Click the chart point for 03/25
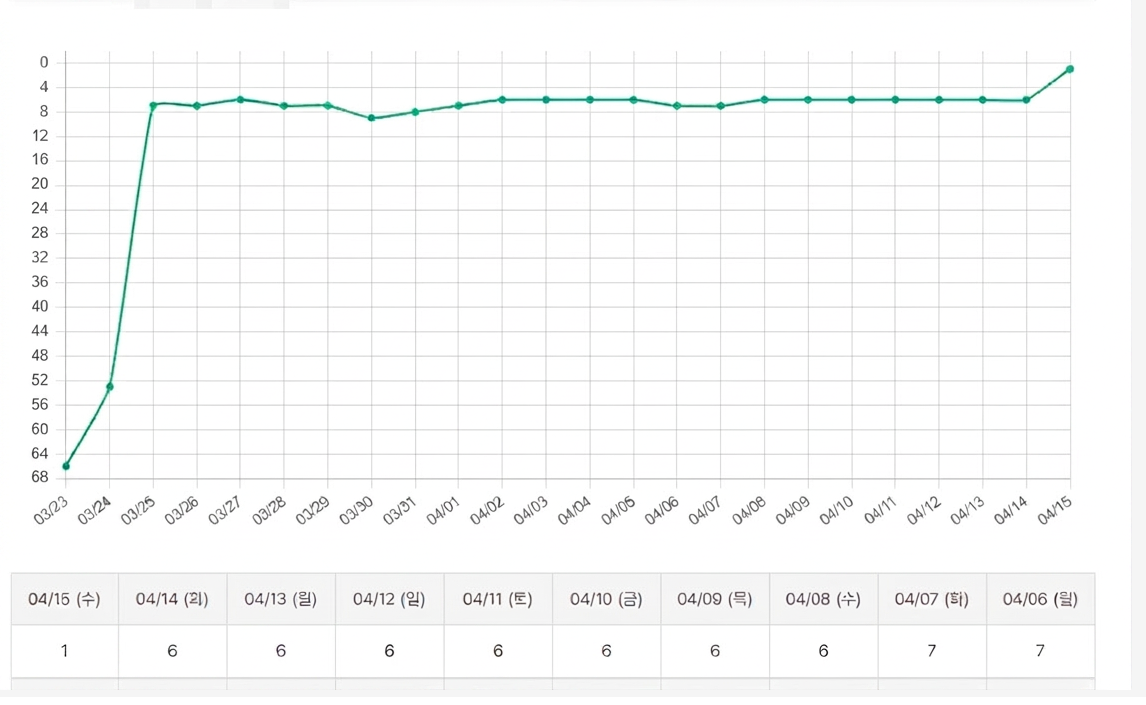Image resolution: width=1146 pixels, height=705 pixels. click(153, 105)
